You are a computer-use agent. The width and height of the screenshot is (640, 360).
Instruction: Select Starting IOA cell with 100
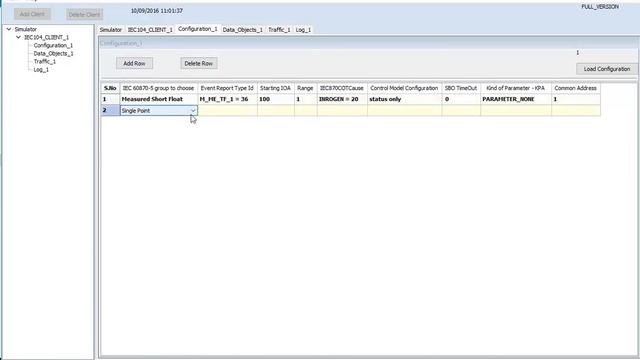(x=276, y=99)
